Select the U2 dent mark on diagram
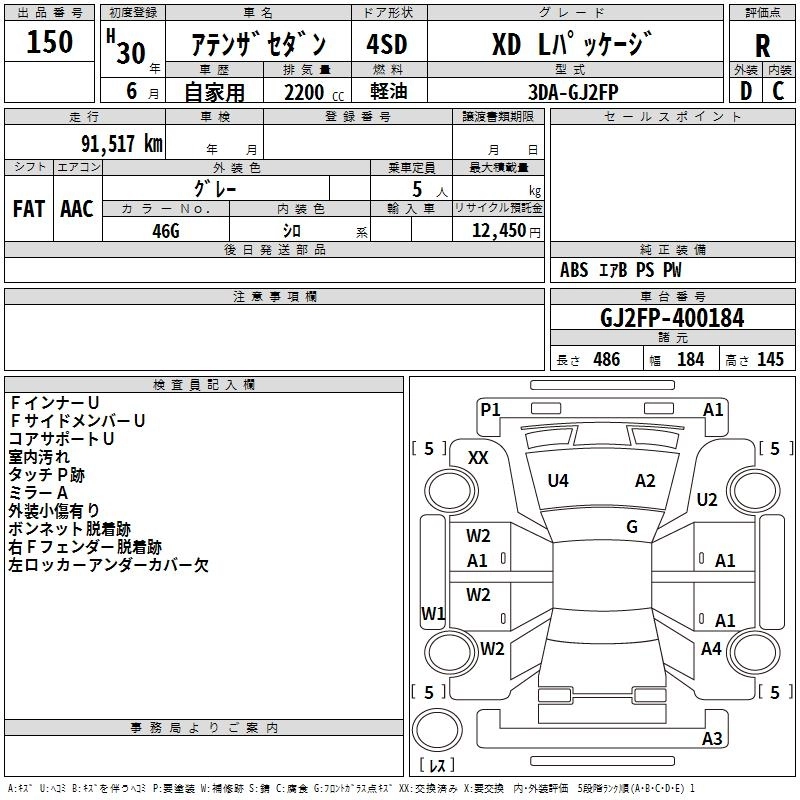The image size is (800, 800). pyautogui.click(x=707, y=500)
